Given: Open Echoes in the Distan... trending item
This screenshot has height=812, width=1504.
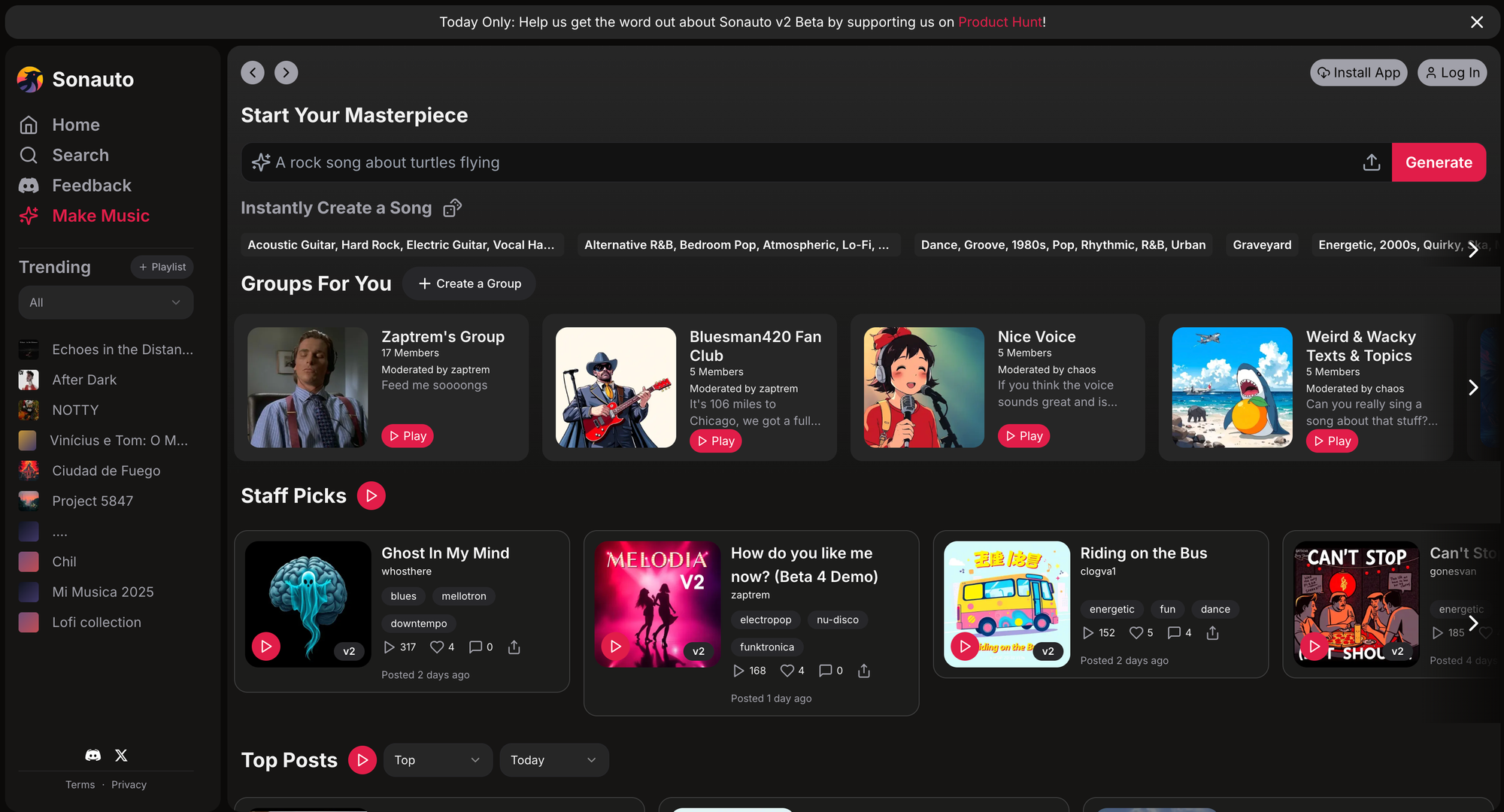Looking at the screenshot, I should pos(106,350).
